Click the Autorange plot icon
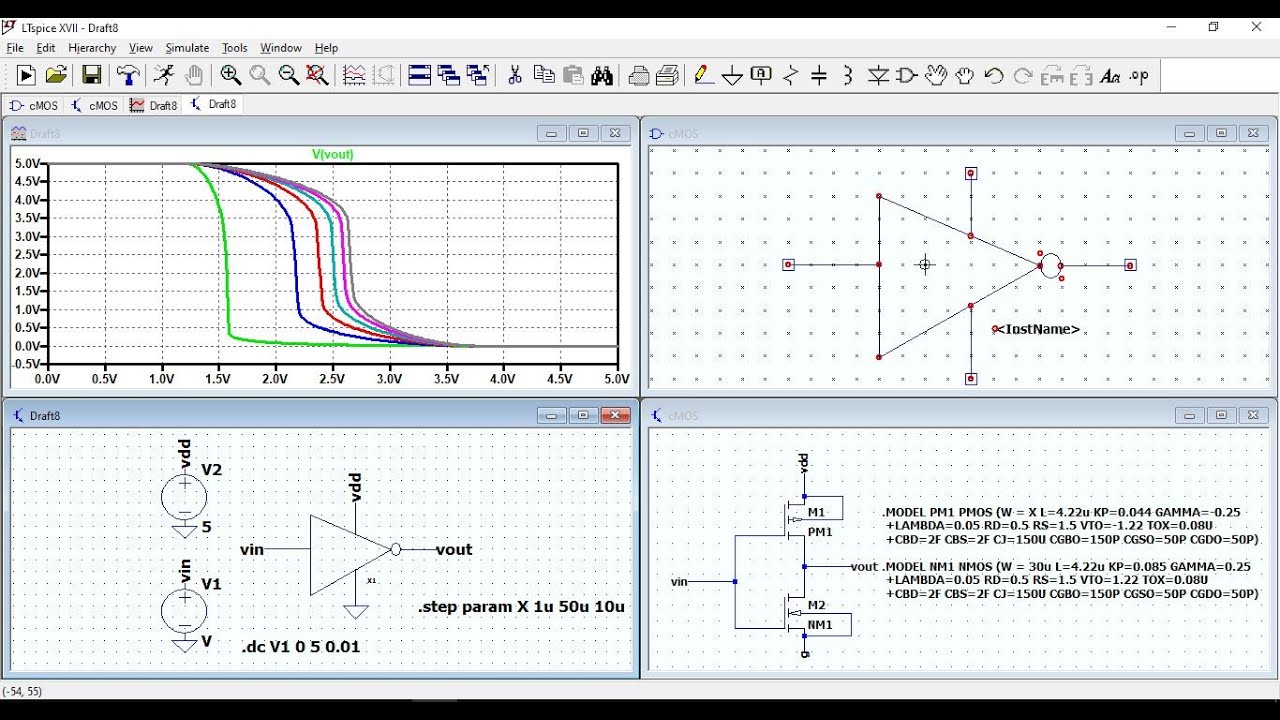The height and width of the screenshot is (720, 1280). tap(354, 75)
